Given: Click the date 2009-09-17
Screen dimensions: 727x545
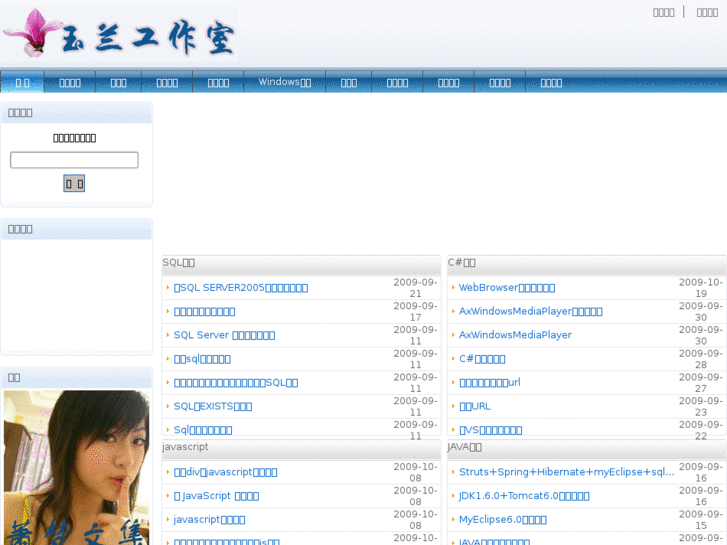Looking at the screenshot, I should 415,312.
